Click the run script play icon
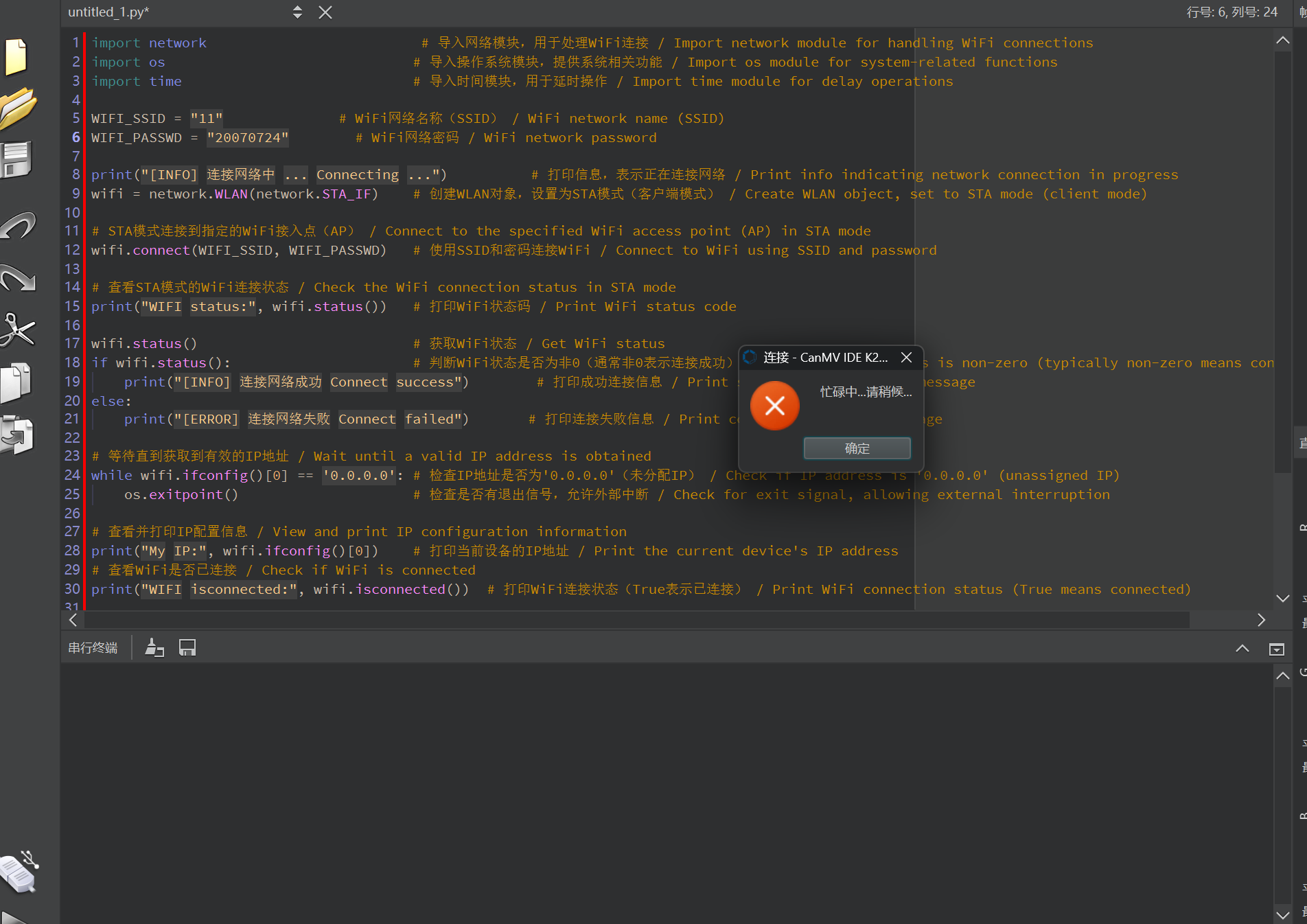1307x924 pixels. tap(14, 917)
